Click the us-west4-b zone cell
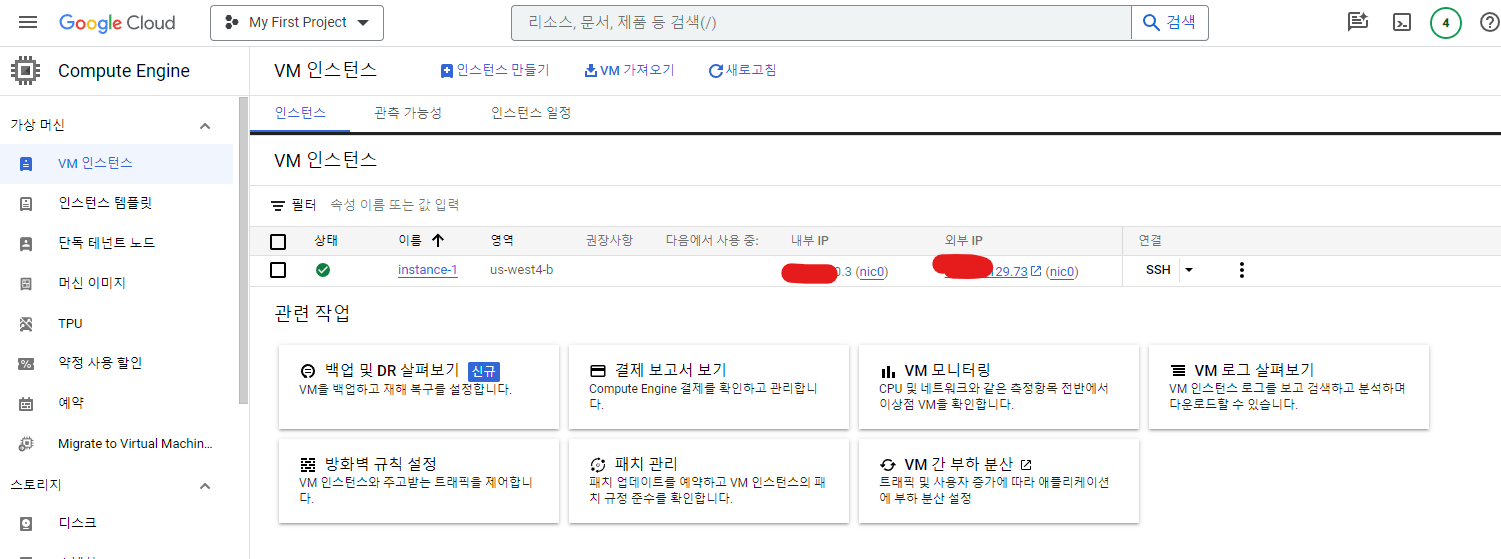The height and width of the screenshot is (559, 1501). pyautogui.click(x=521, y=270)
